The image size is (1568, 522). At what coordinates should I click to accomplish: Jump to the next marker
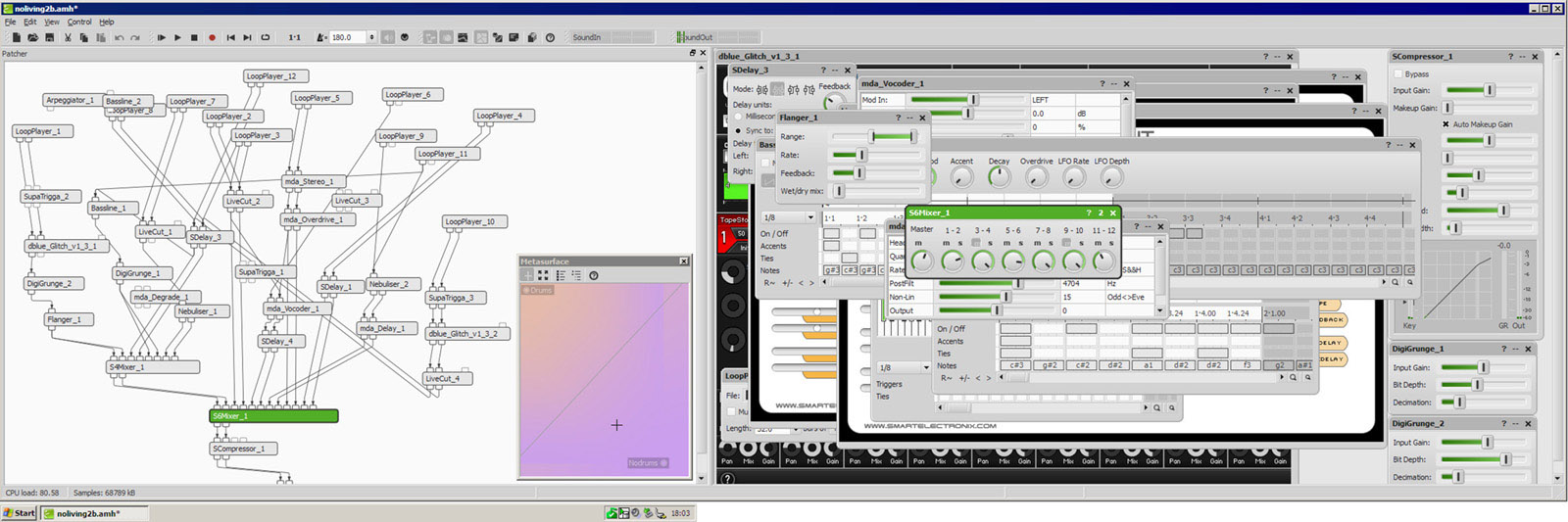247,37
